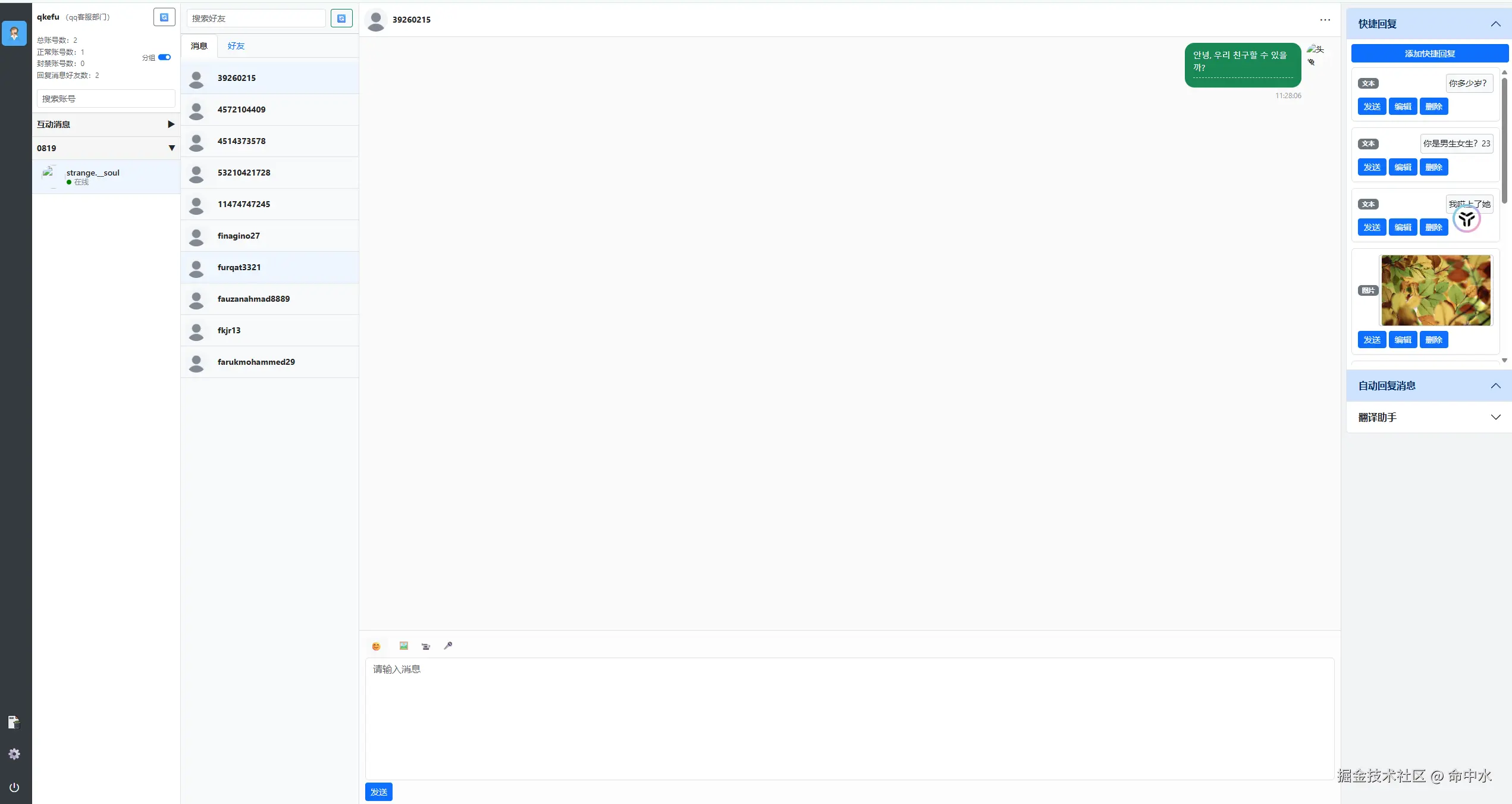Viewport: 1512px width, 804px height.
Task: Expand the 互动消息 section
Action: point(171,124)
